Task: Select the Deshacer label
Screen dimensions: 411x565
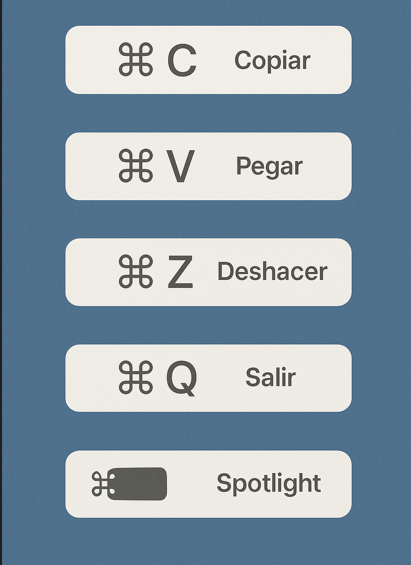Action: click(x=272, y=271)
